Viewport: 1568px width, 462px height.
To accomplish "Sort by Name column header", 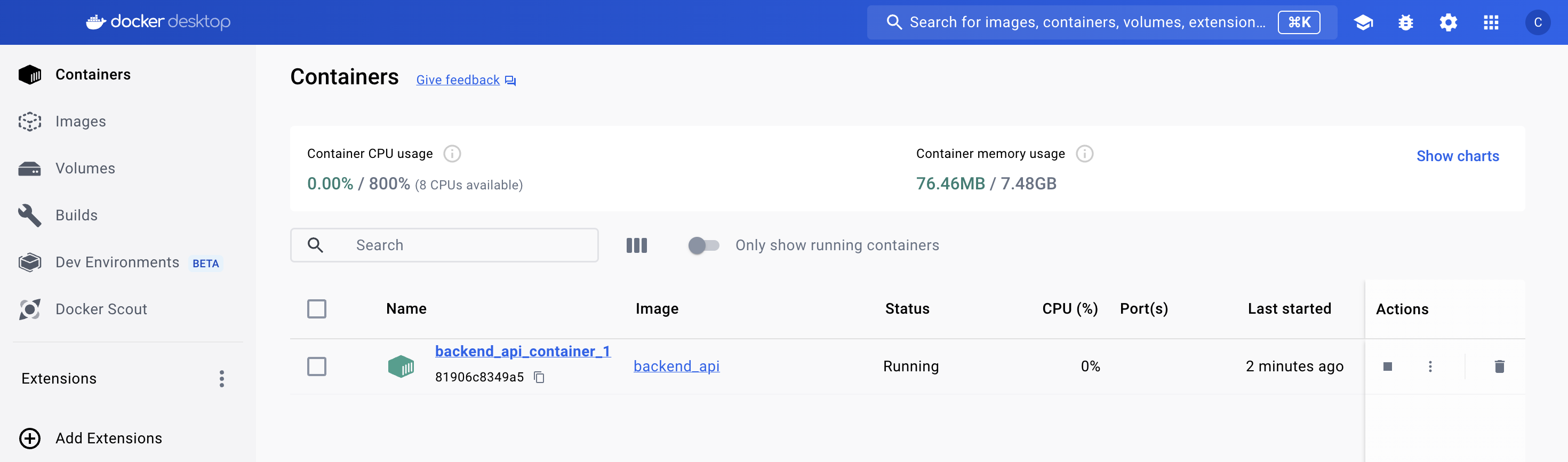I will 406,309.
